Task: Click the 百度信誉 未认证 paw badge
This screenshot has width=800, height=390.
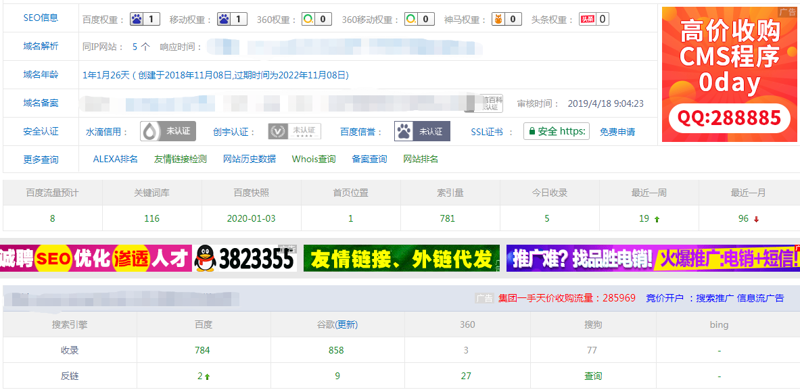Action: [x=422, y=131]
